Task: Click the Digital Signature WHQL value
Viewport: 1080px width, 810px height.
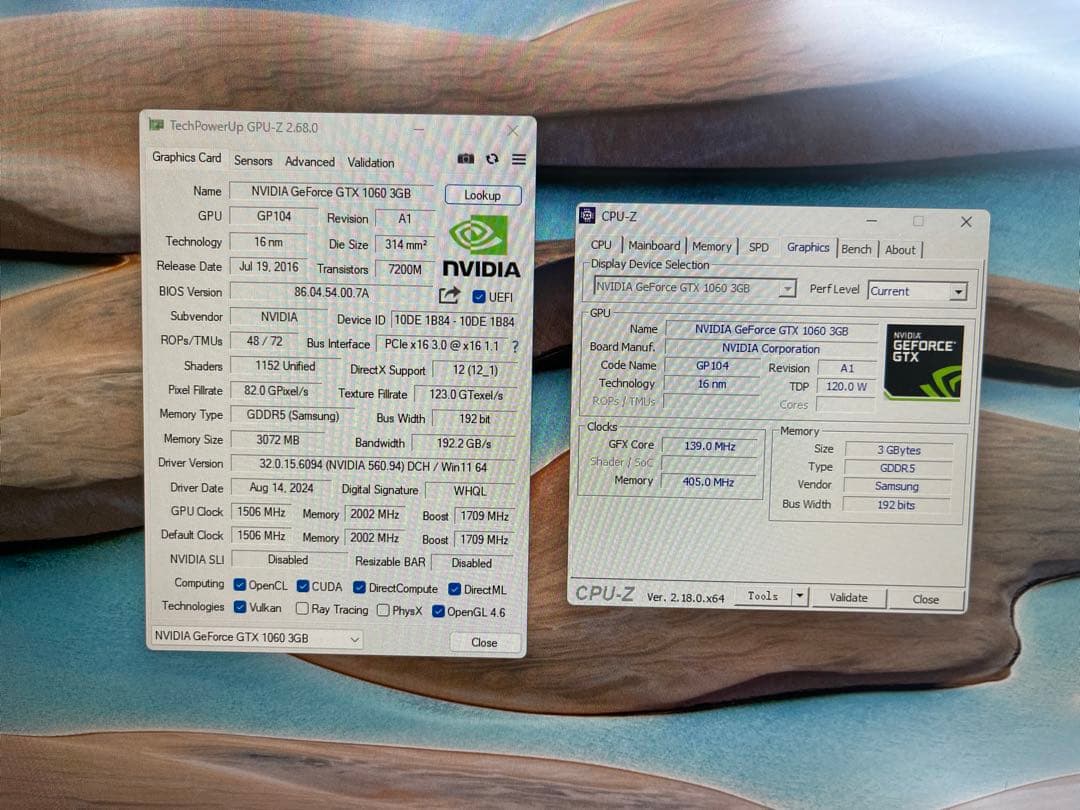Action: [470, 490]
